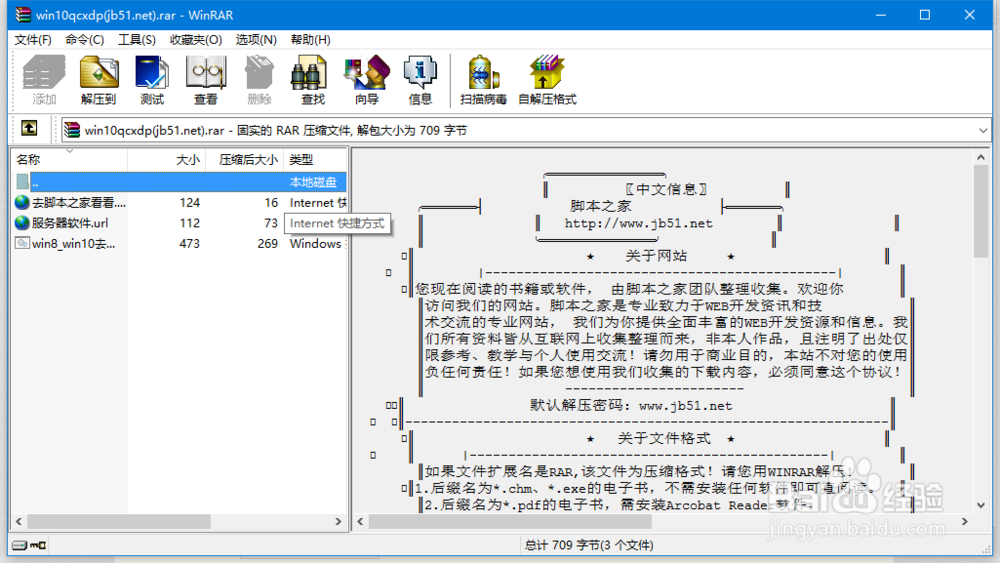Select the parent folder '..' row

[x=180, y=182]
